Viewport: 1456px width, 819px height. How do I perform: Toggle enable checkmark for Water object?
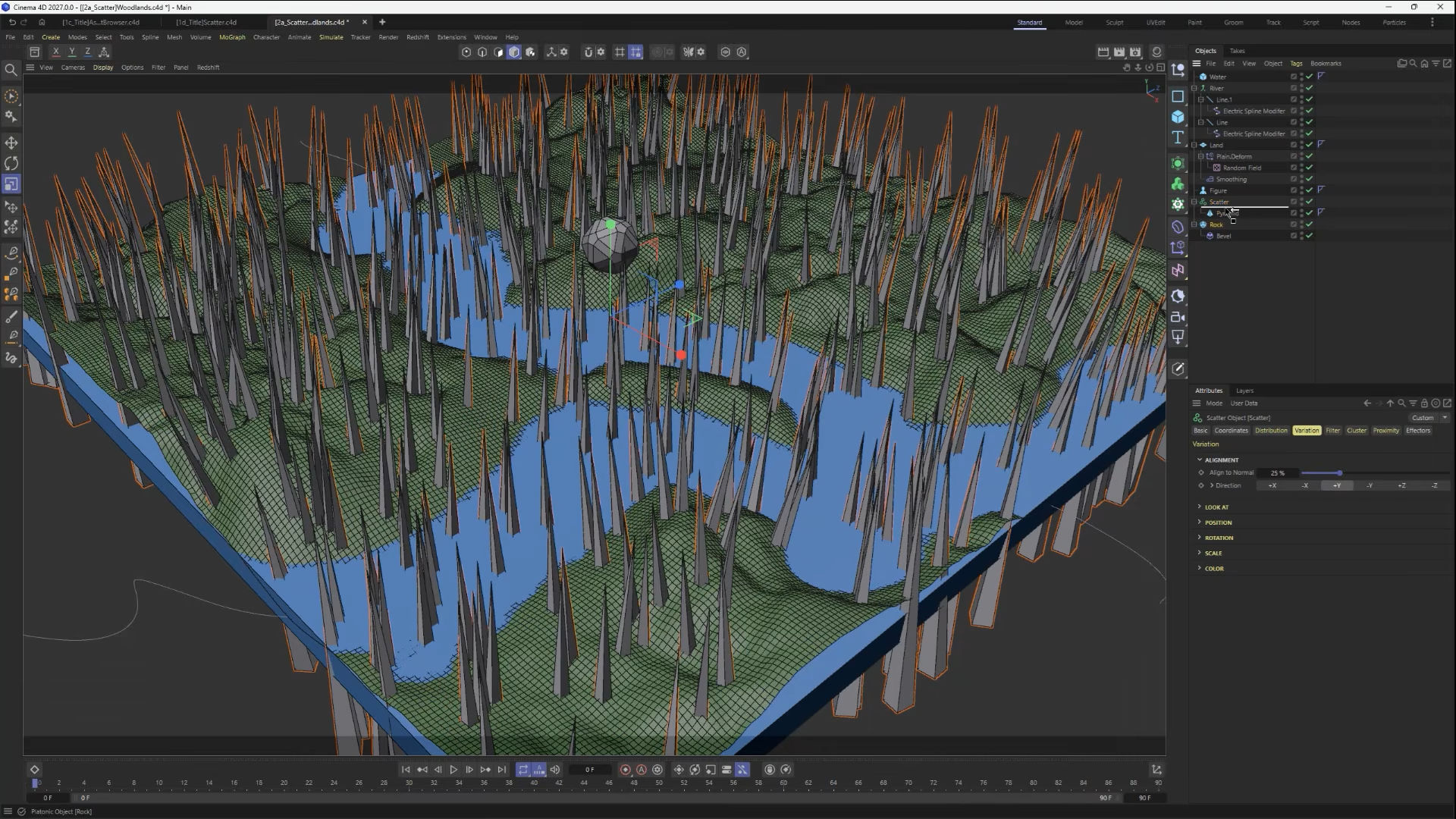[x=1310, y=77]
